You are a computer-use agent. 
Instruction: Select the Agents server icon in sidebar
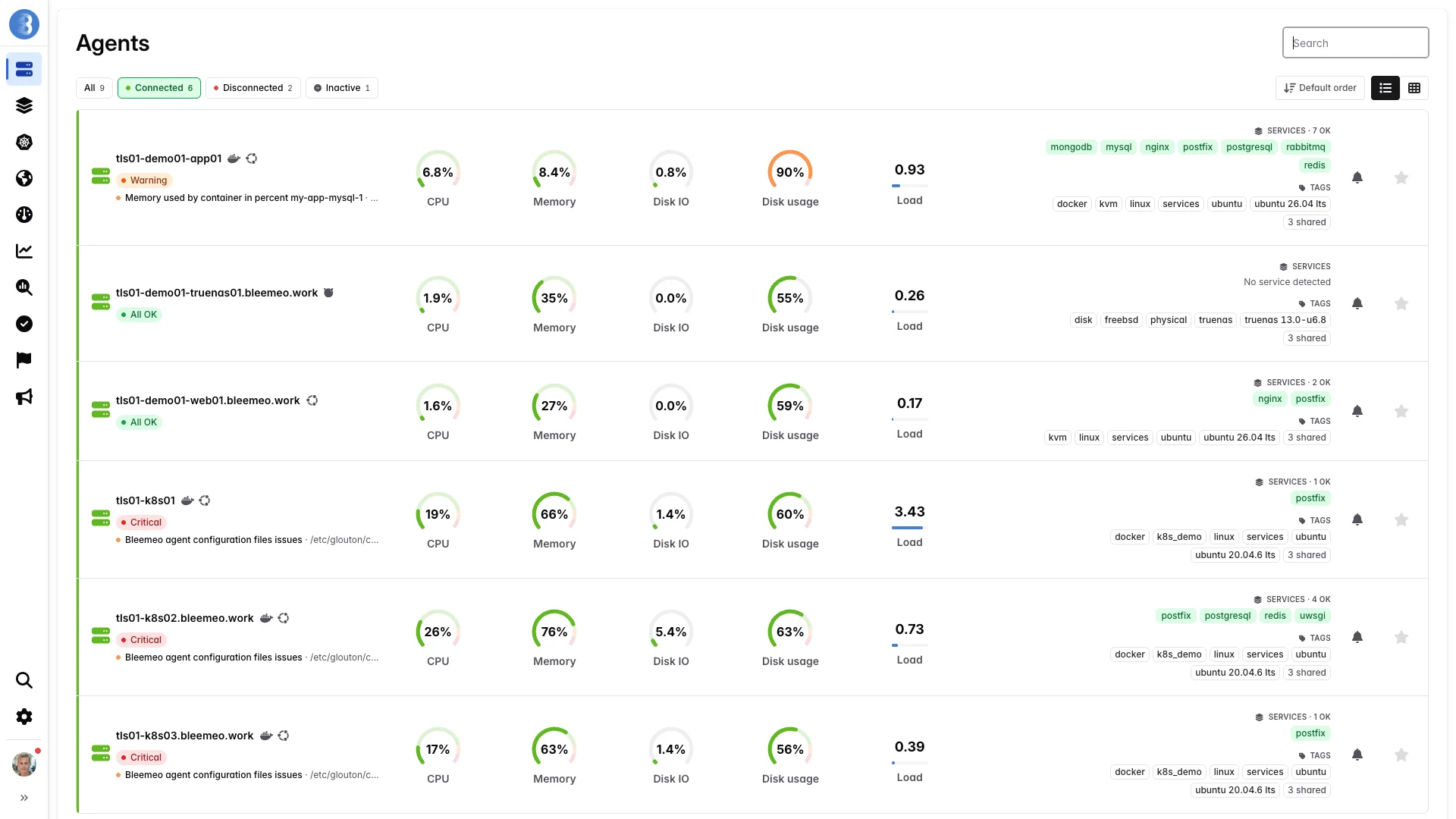[24, 69]
